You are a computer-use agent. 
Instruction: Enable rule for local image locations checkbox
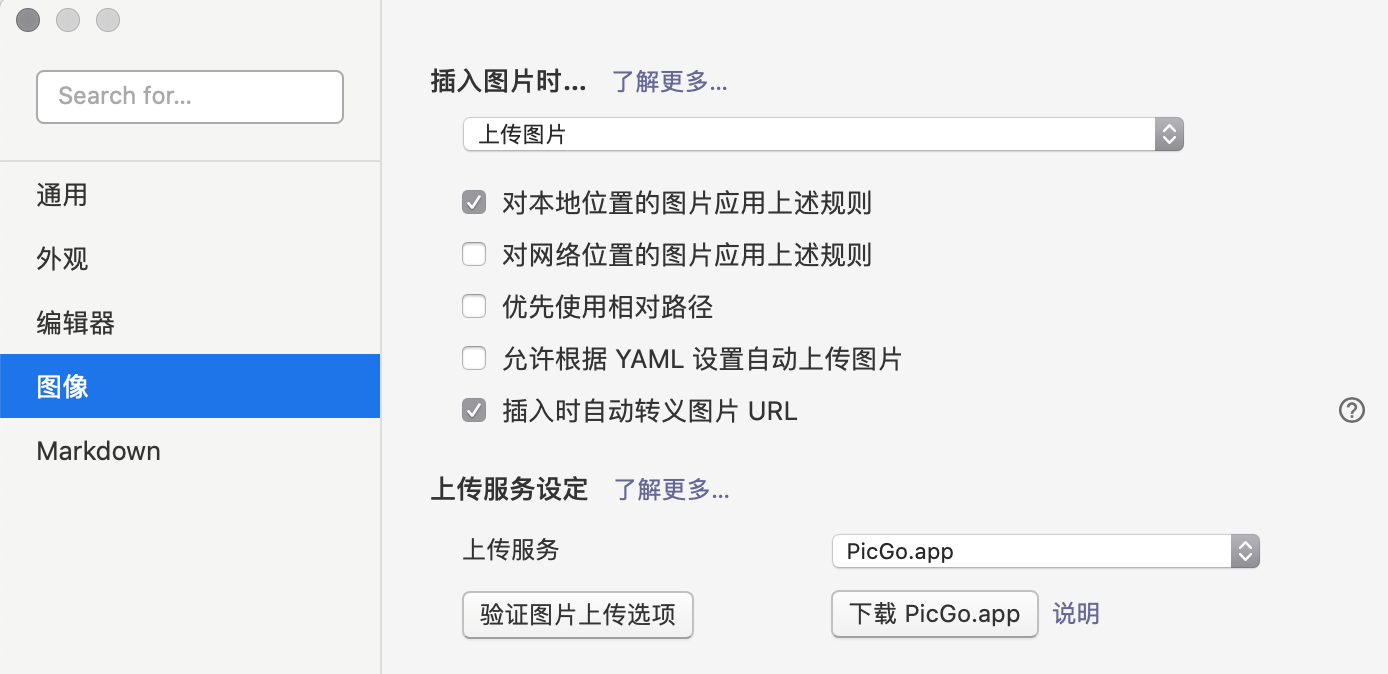tap(474, 203)
